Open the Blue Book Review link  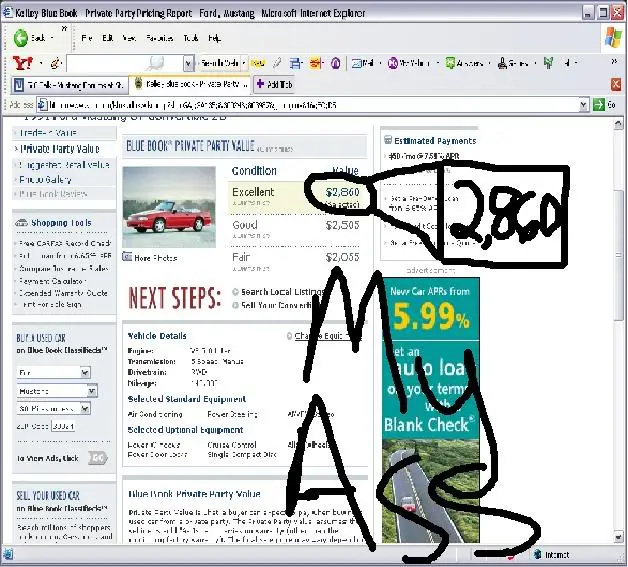pyautogui.click(x=53, y=194)
